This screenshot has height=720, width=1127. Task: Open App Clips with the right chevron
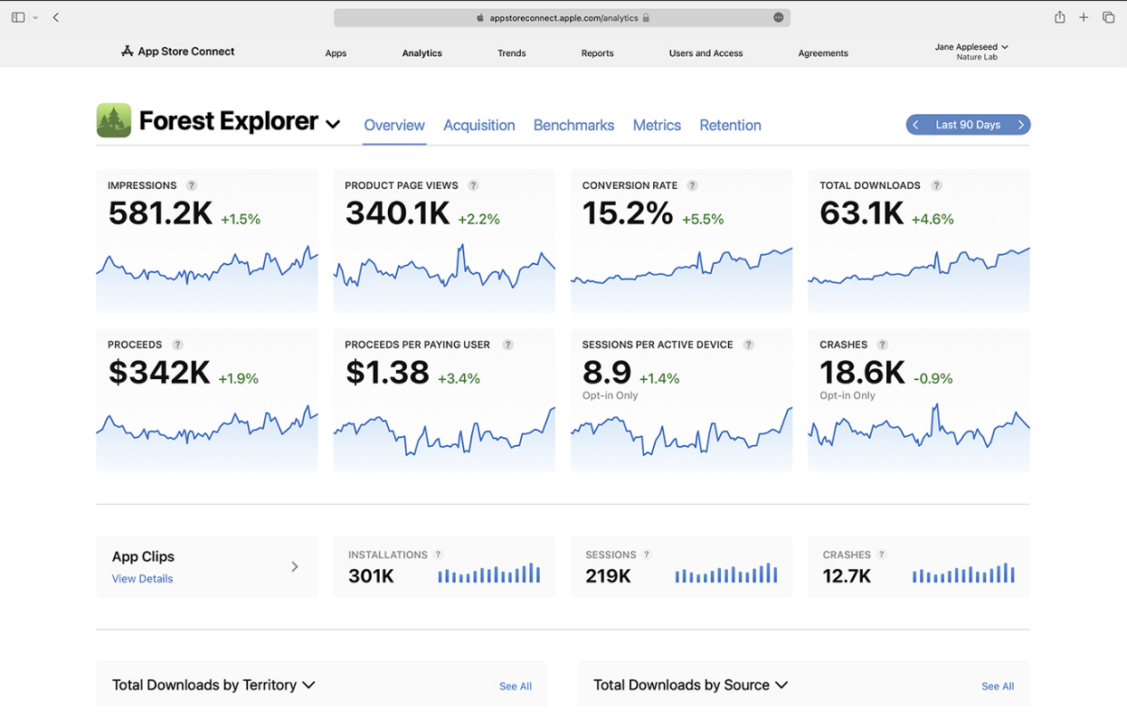(295, 567)
